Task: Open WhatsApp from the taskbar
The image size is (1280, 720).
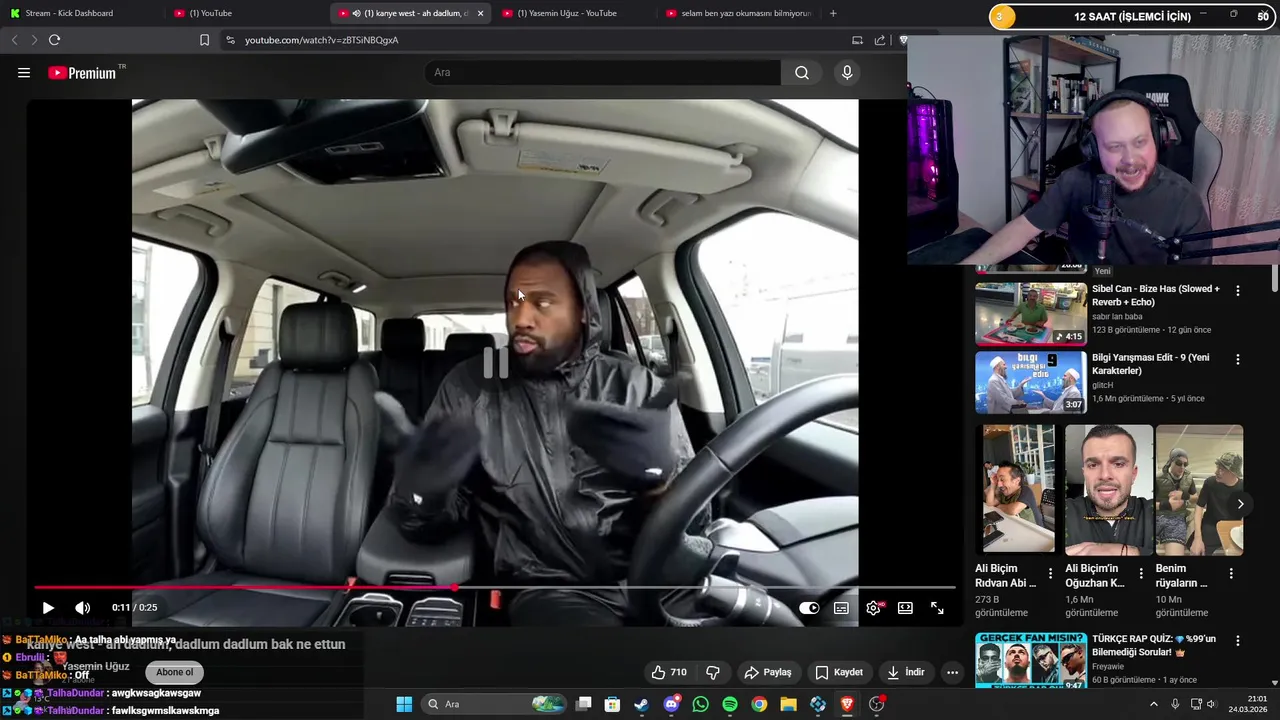Action: tap(700, 704)
